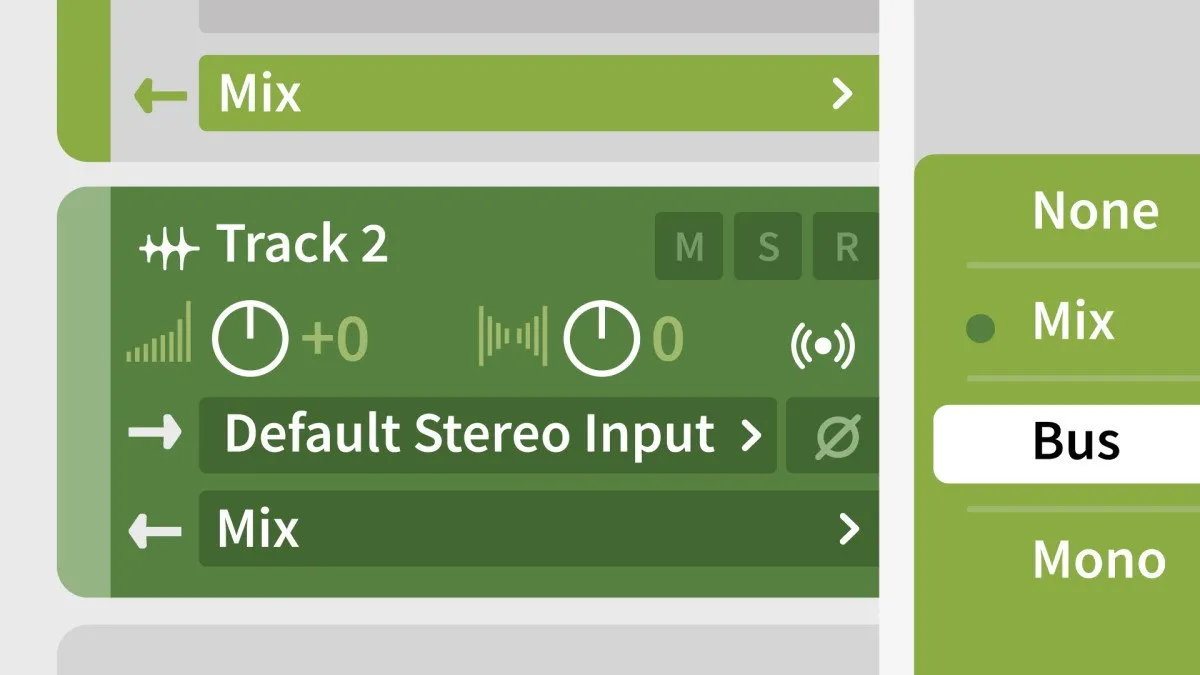Select Mono in the output menu
This screenshot has width=1200, height=675.
(x=1098, y=560)
